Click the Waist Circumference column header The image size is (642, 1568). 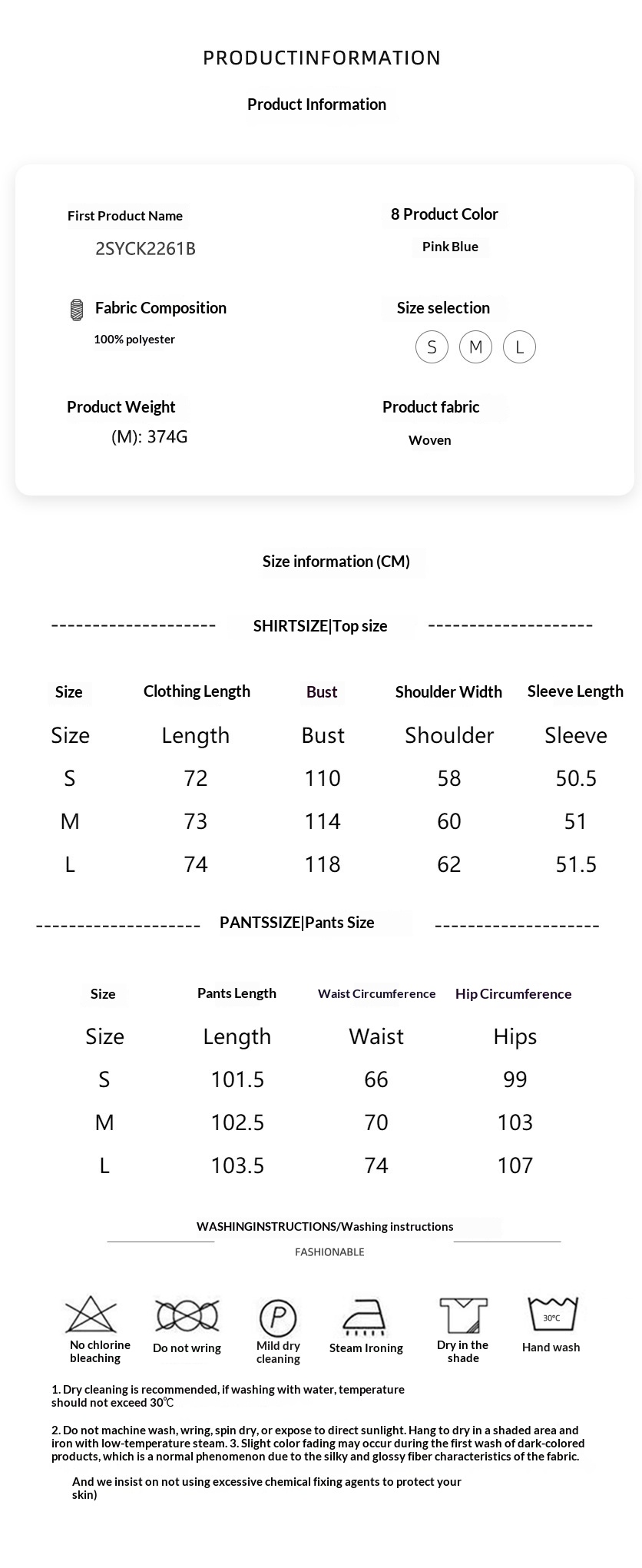coord(376,994)
